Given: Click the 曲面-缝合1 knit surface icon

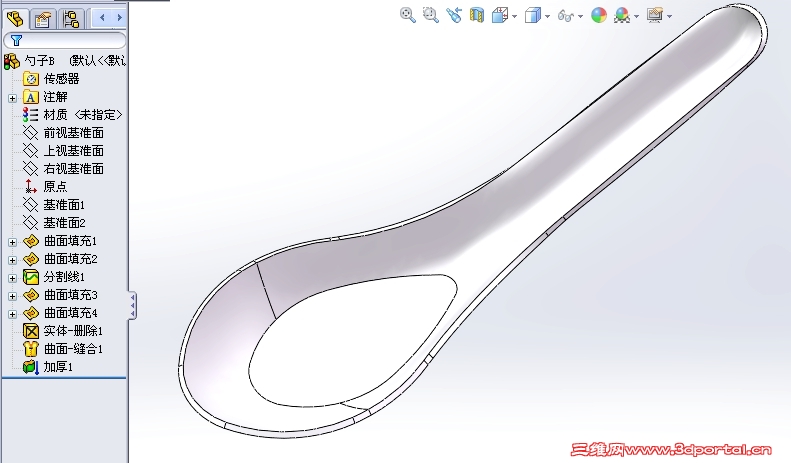Looking at the screenshot, I should pos(31,349).
